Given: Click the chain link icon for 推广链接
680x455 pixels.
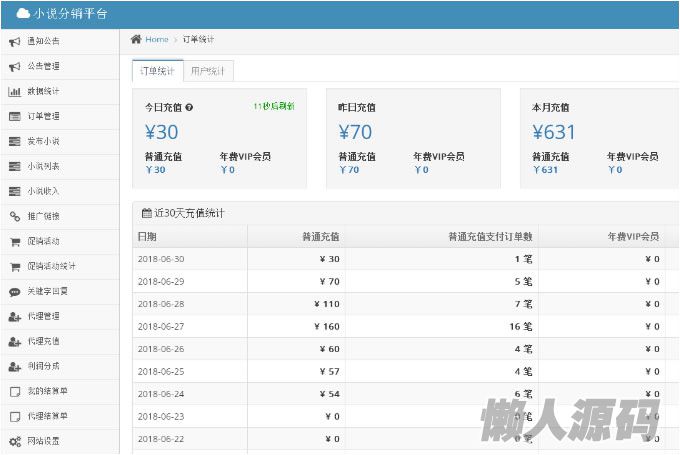Looking at the screenshot, I should pos(15,216).
